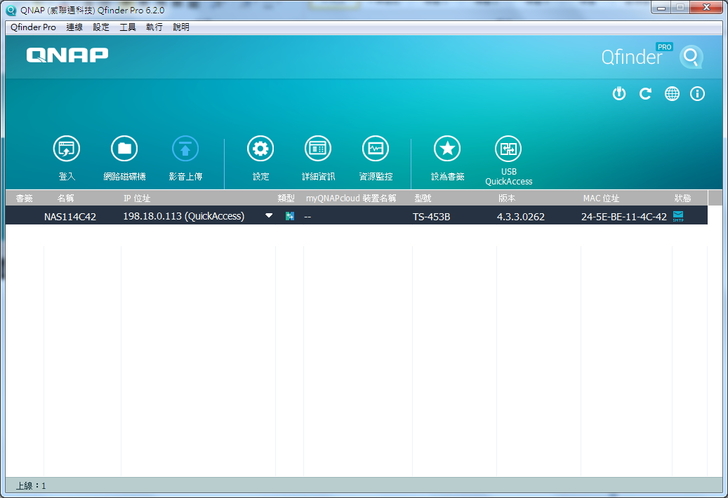Click 設為書籤 star bookmark icon
The width and height of the screenshot is (728, 498).
point(447,150)
